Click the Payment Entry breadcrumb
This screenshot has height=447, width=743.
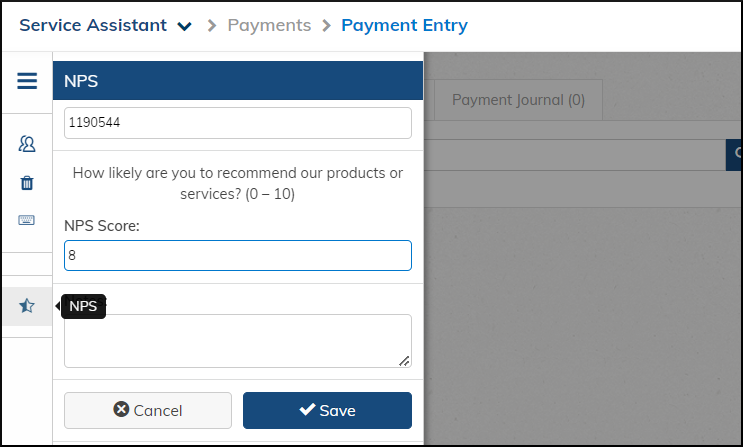[403, 25]
